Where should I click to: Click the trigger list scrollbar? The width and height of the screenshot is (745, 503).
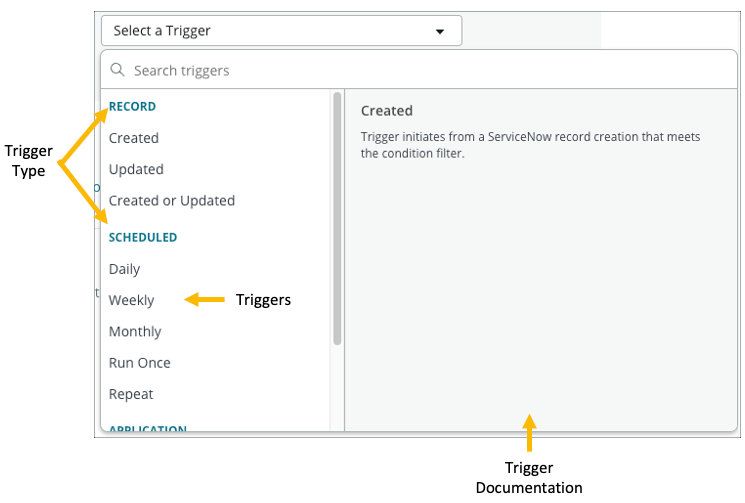click(x=337, y=218)
